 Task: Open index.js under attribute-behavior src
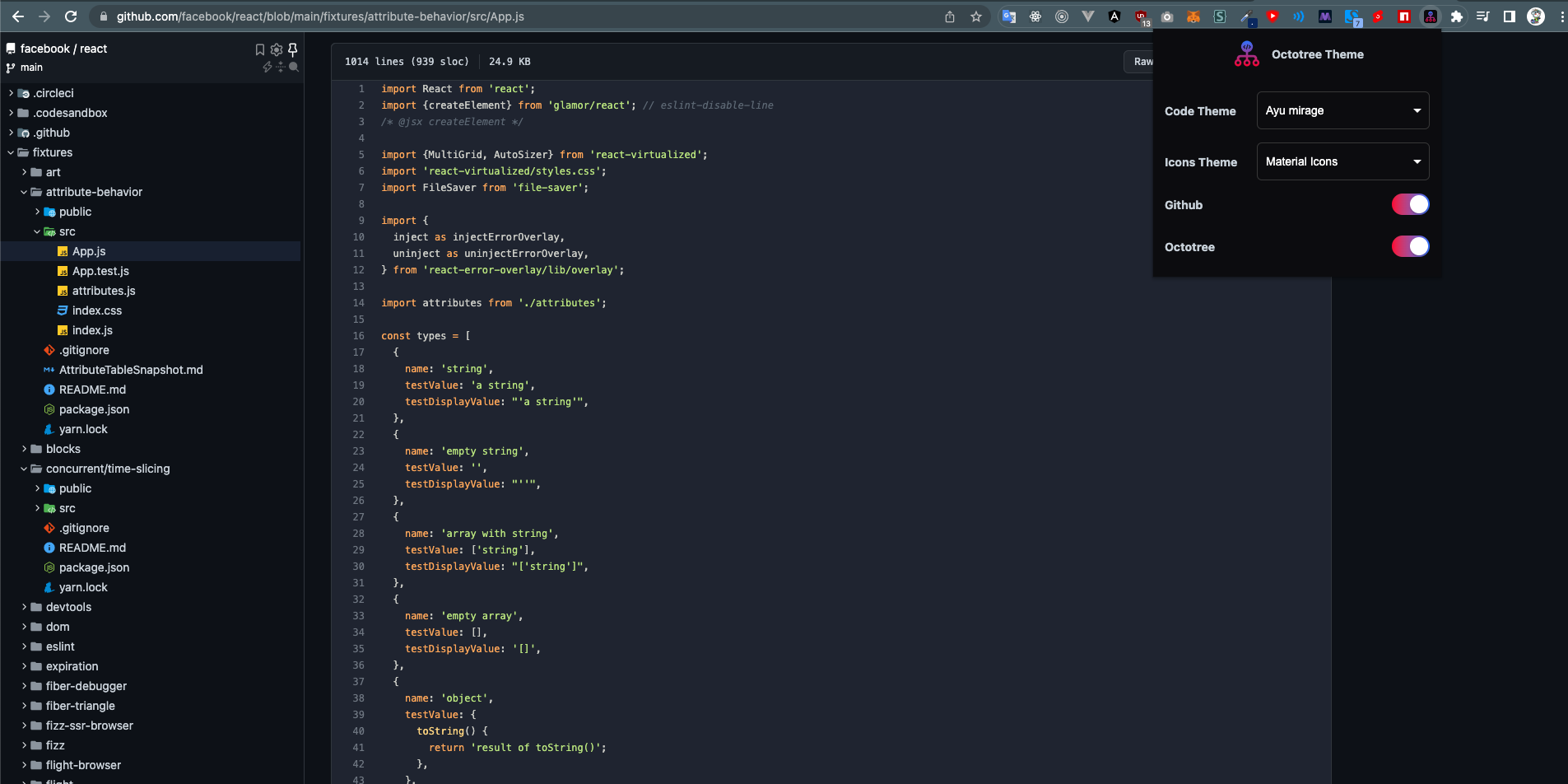pyautogui.click(x=92, y=330)
